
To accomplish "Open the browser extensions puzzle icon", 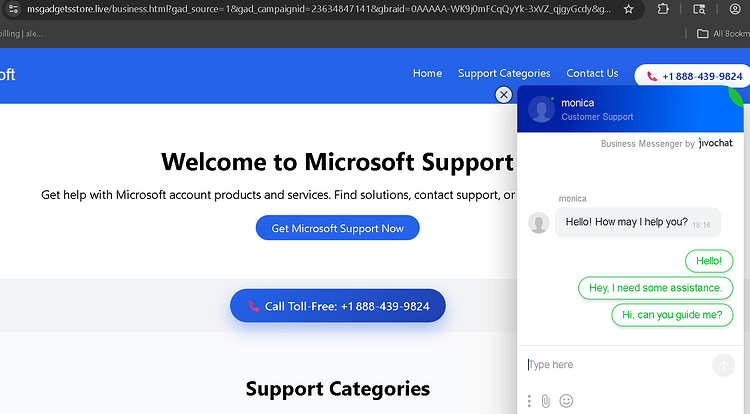I will [x=663, y=9].
